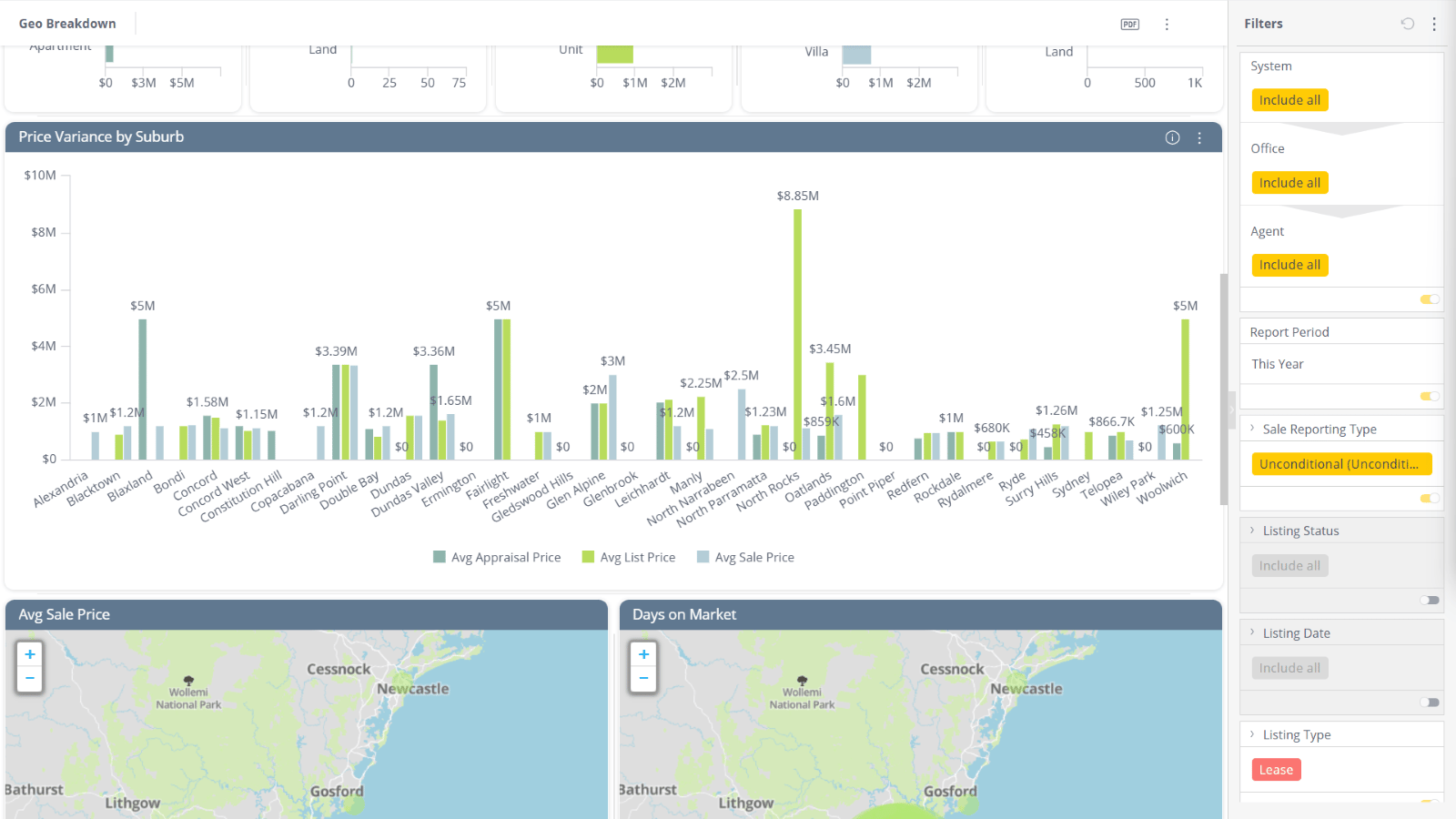Select the Unconditional sale reporting type tag

pyautogui.click(x=1341, y=464)
